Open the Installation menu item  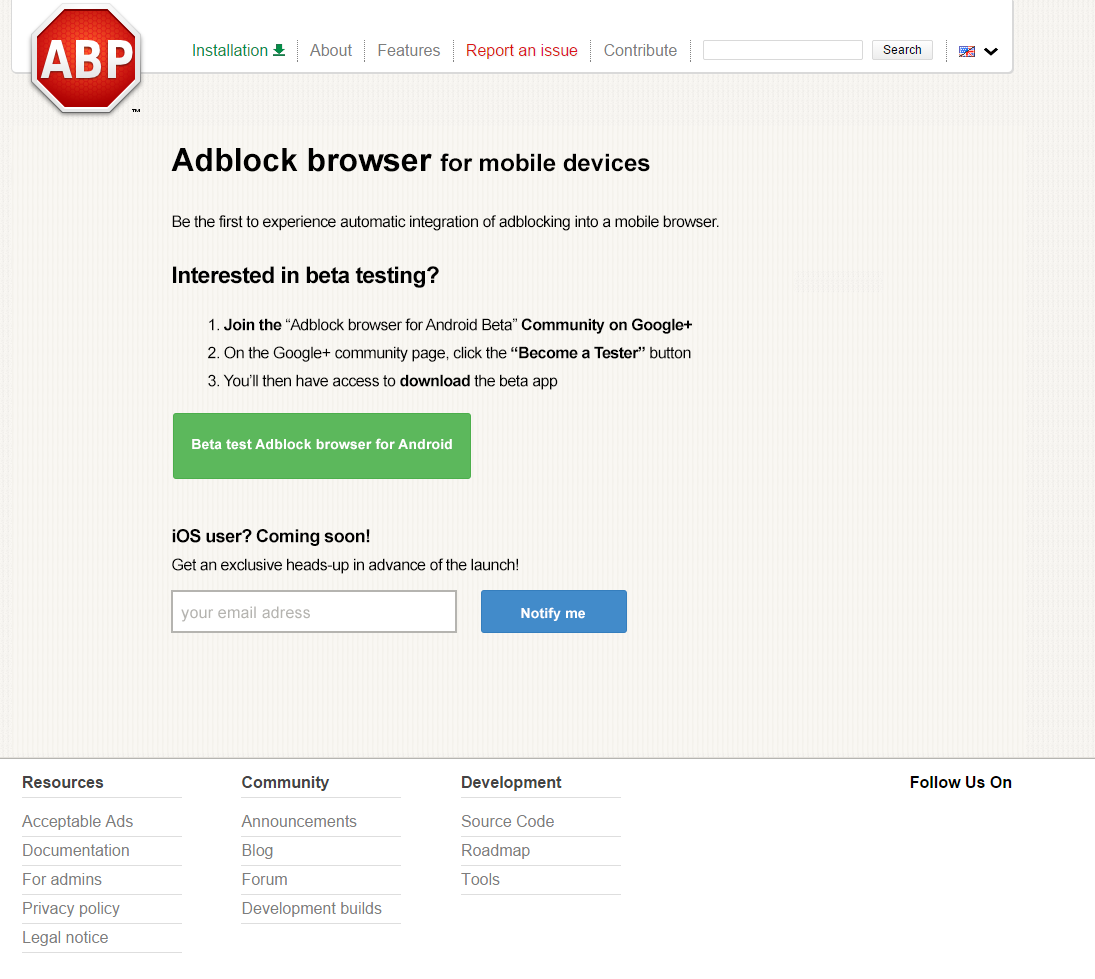tap(230, 50)
